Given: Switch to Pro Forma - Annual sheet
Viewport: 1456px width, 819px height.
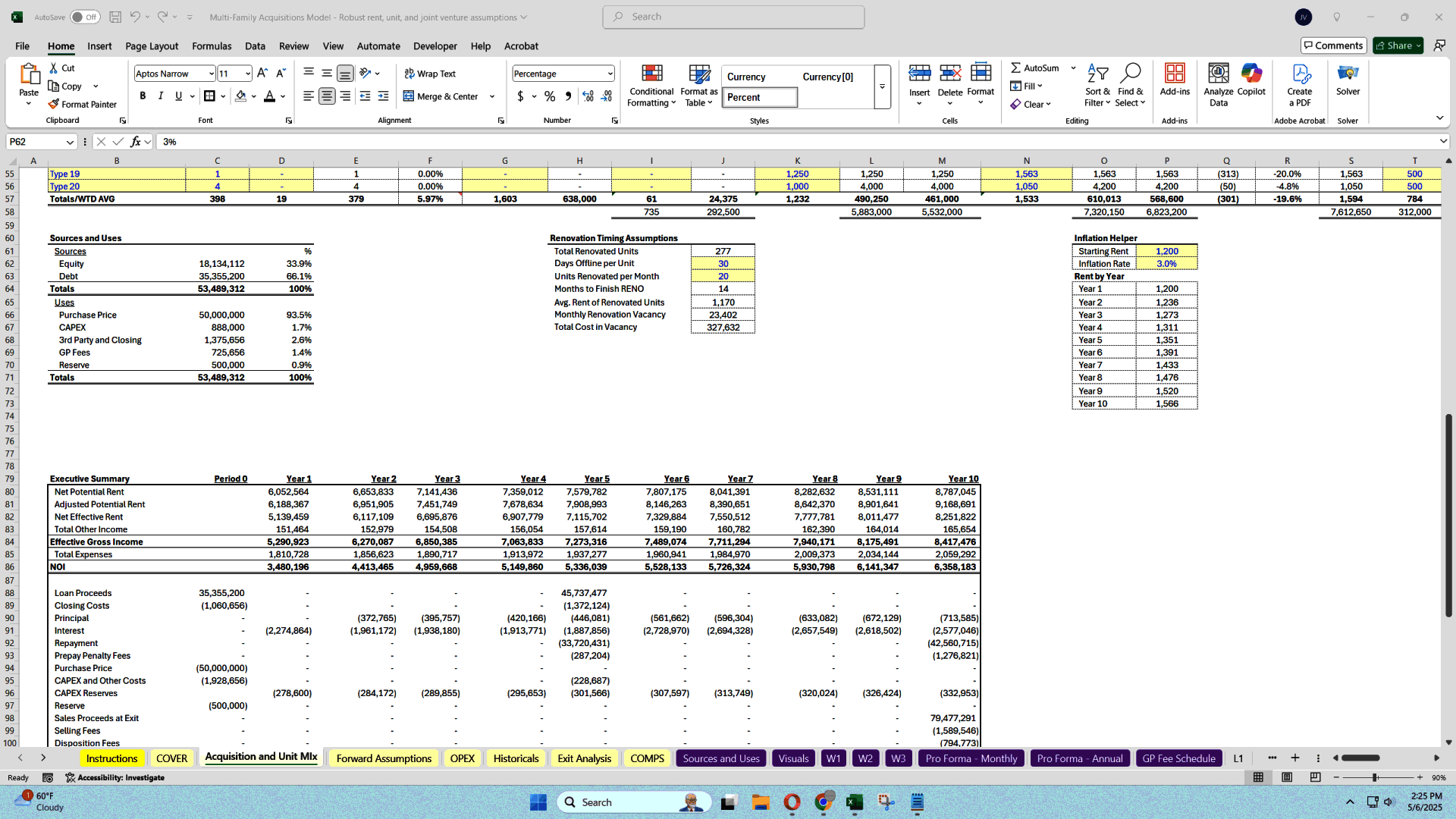Looking at the screenshot, I should tap(1080, 758).
